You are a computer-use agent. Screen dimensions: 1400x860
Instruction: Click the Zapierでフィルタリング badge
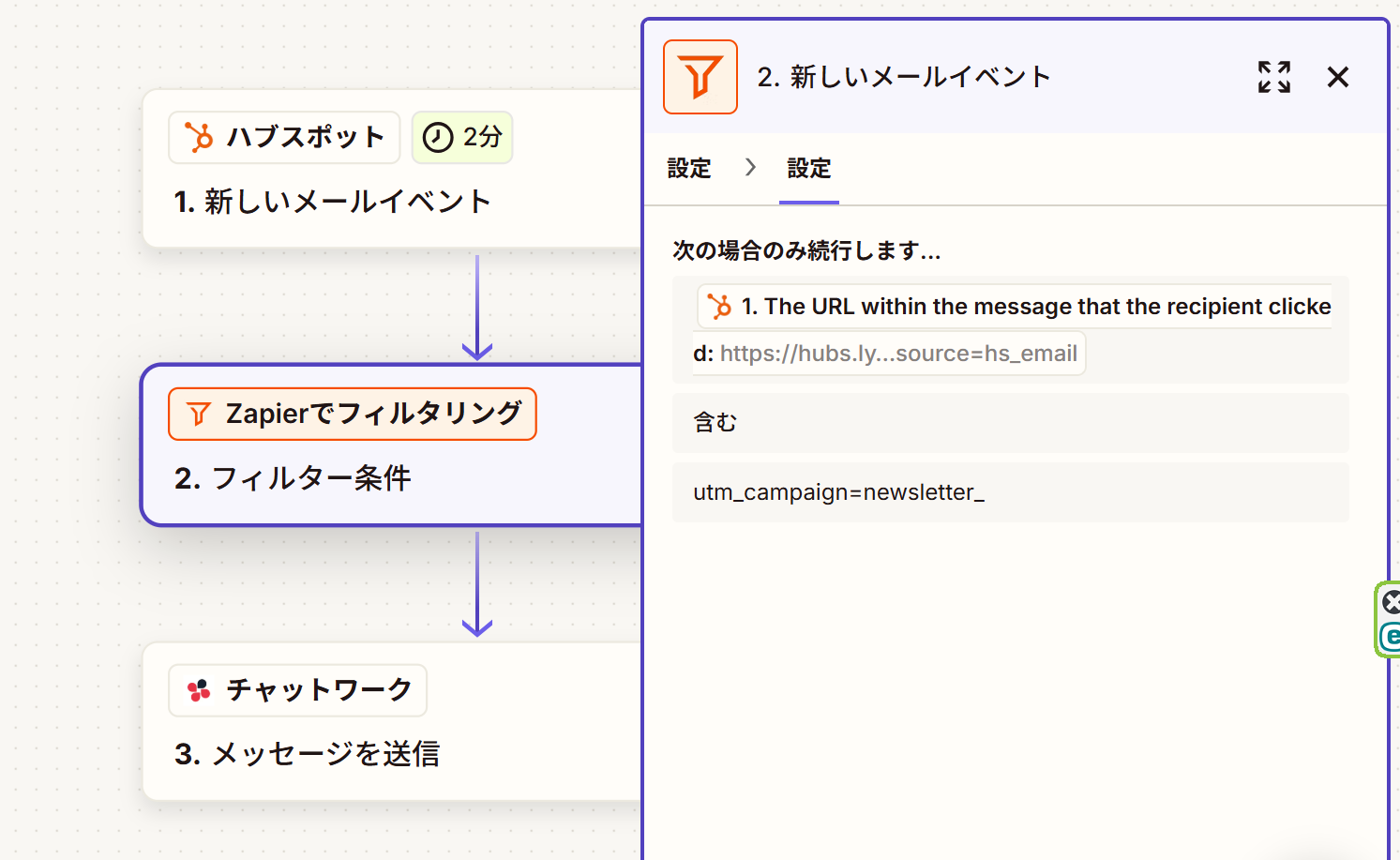(353, 414)
